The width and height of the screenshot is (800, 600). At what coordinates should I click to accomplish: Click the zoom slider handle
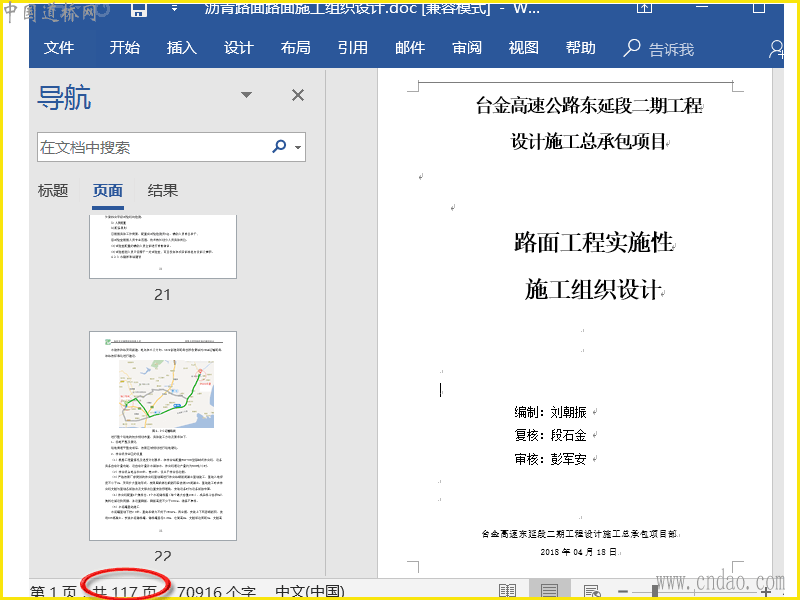click(655, 592)
